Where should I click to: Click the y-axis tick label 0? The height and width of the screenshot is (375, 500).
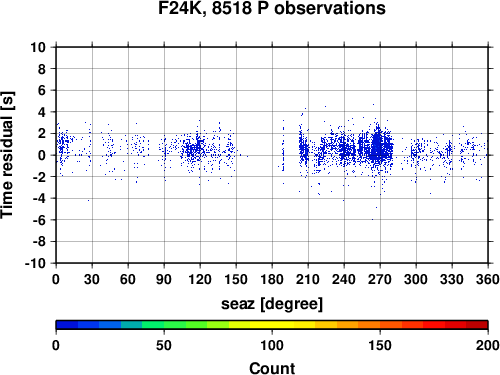pos(42,155)
